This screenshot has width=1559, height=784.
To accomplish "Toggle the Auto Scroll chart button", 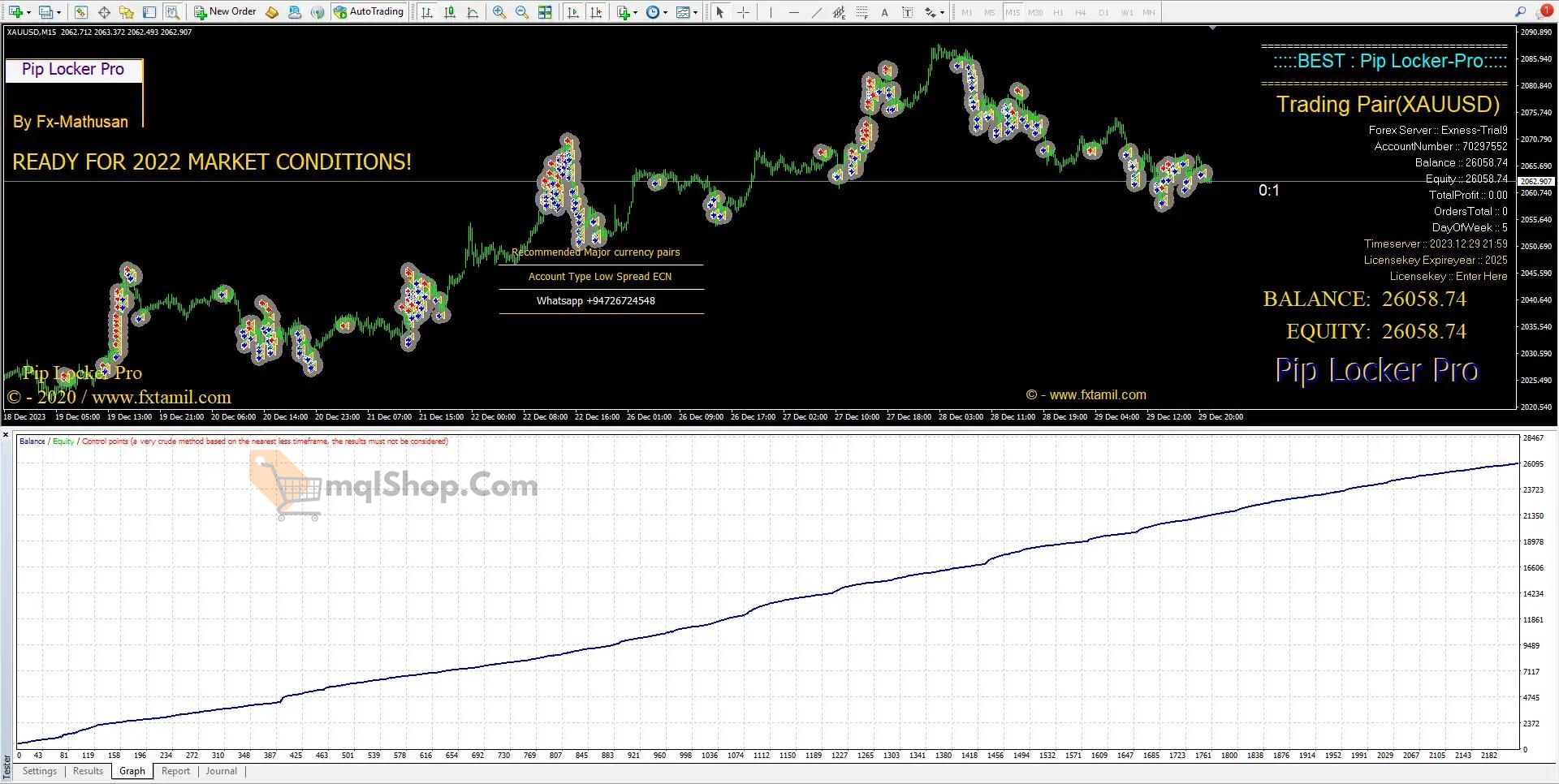I will (573, 12).
